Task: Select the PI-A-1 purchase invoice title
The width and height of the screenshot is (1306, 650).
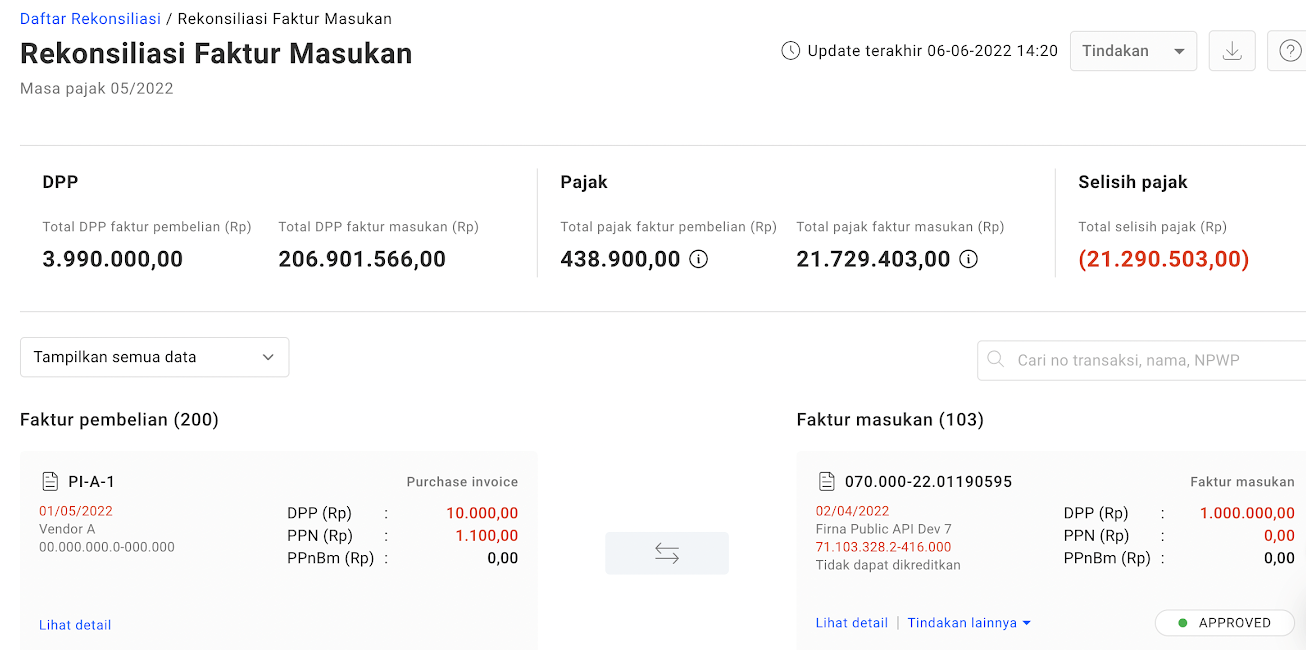Action: [91, 482]
